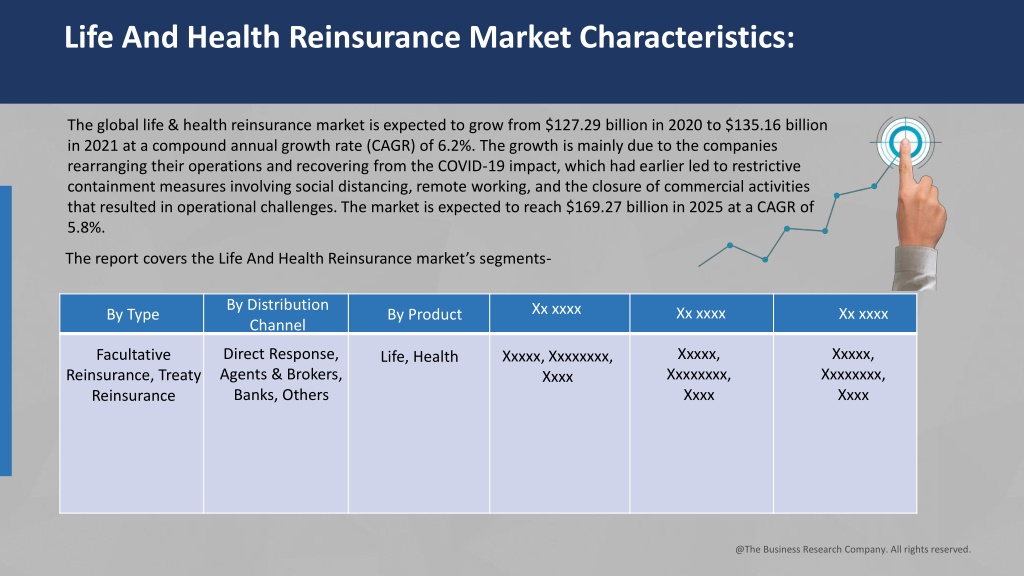Image resolution: width=1024 pixels, height=576 pixels.
Task: Click 'The report covers the Life And Health Reinsurance market's segments-' line
Action: click(308, 259)
